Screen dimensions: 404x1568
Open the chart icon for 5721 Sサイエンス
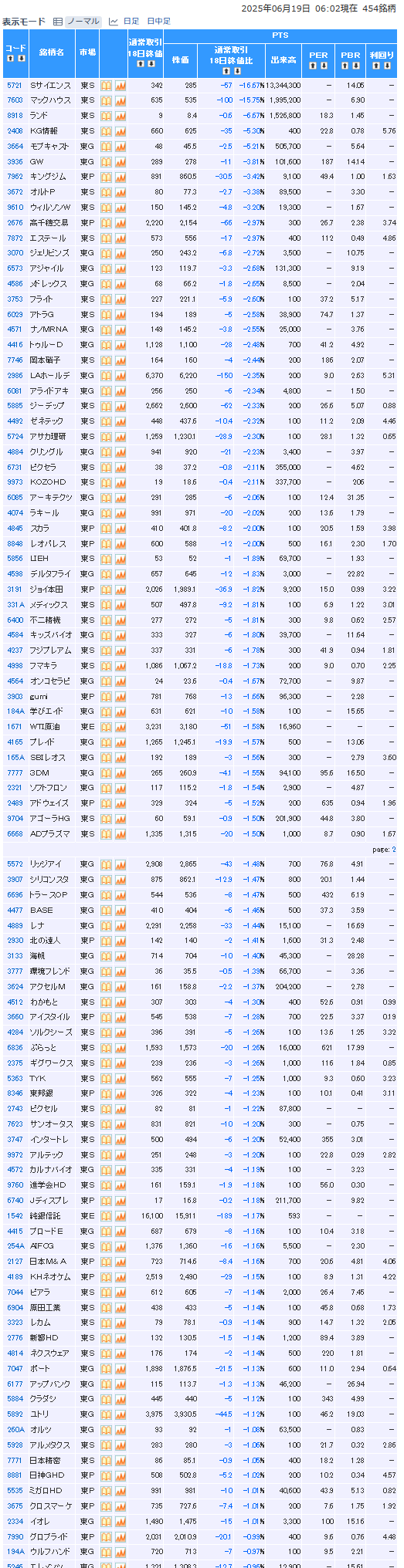121,85
